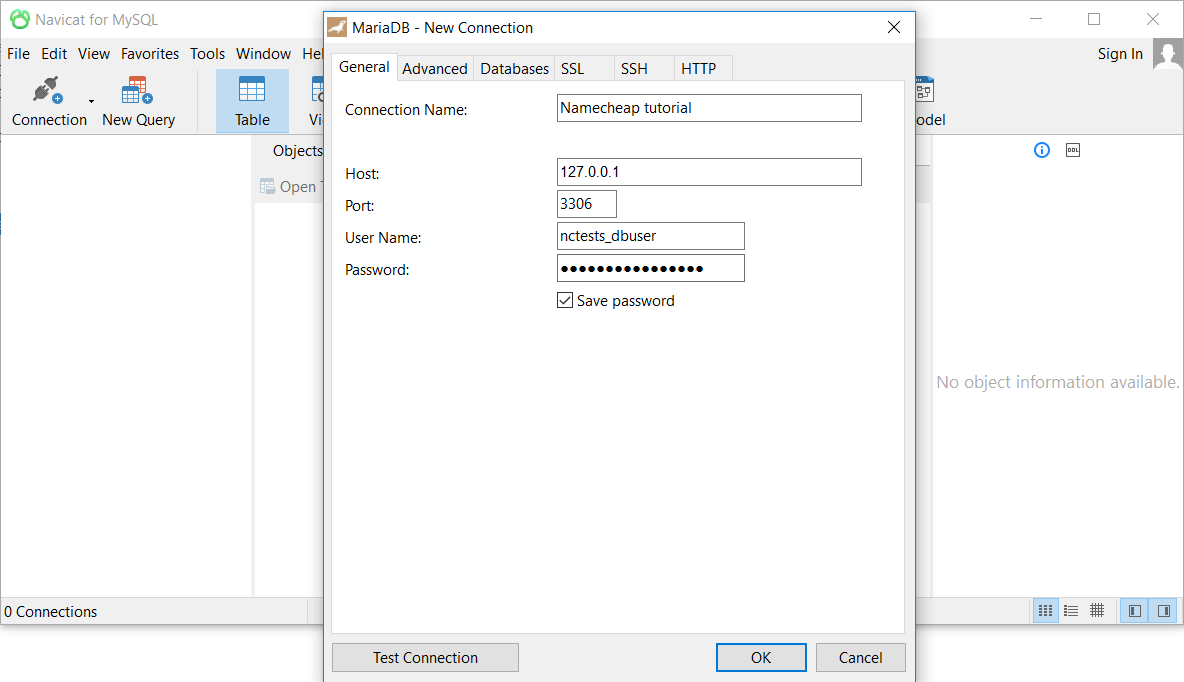Close the New Connection dialog
This screenshot has height=682, width=1184.
894,27
